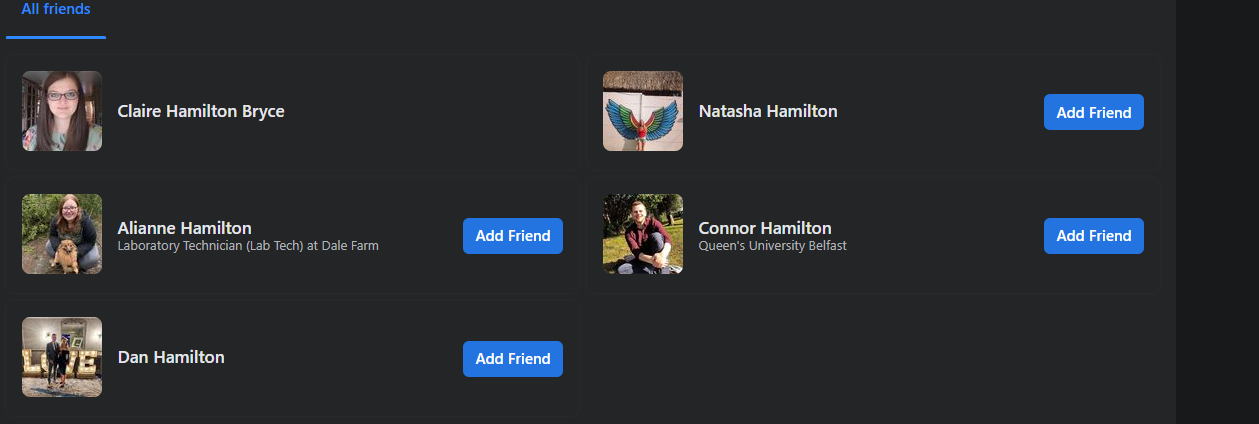Visit Natasha Hamilton's profile via her name
The width and height of the screenshot is (1259, 424).
[x=768, y=111]
